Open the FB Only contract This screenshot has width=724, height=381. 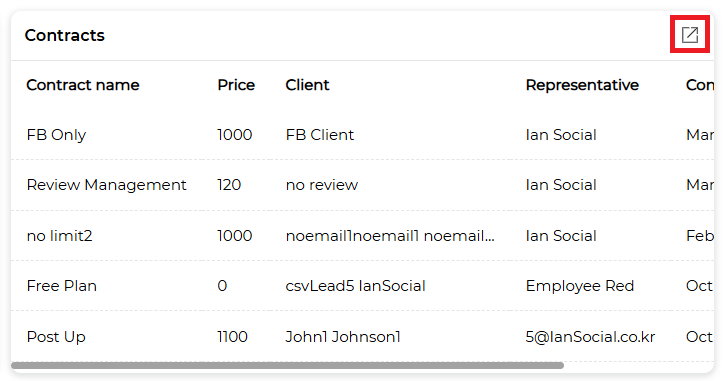coord(56,135)
